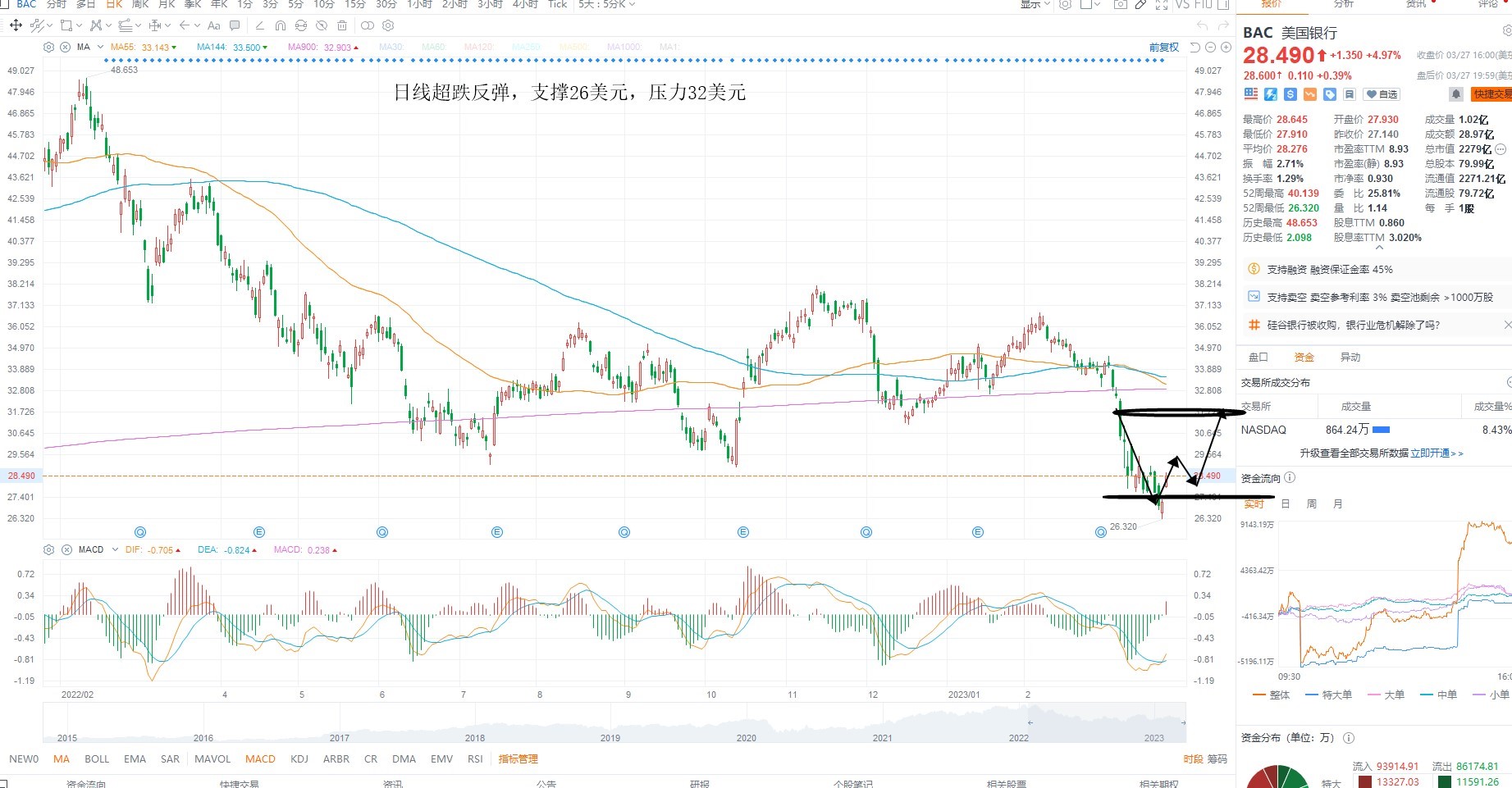Select the crosshair move cursor tool

[16, 25]
